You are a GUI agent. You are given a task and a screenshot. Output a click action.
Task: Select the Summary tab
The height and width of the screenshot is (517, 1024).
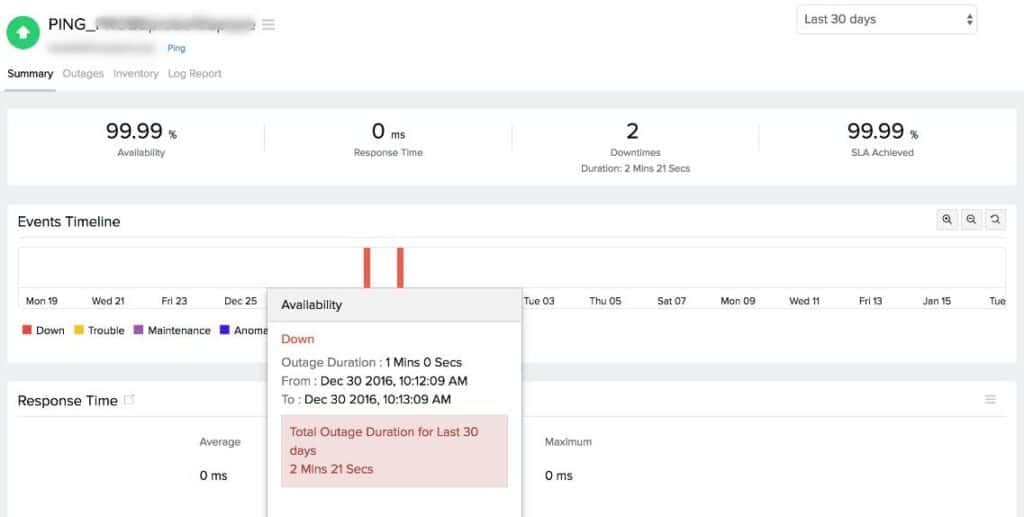[x=30, y=74]
